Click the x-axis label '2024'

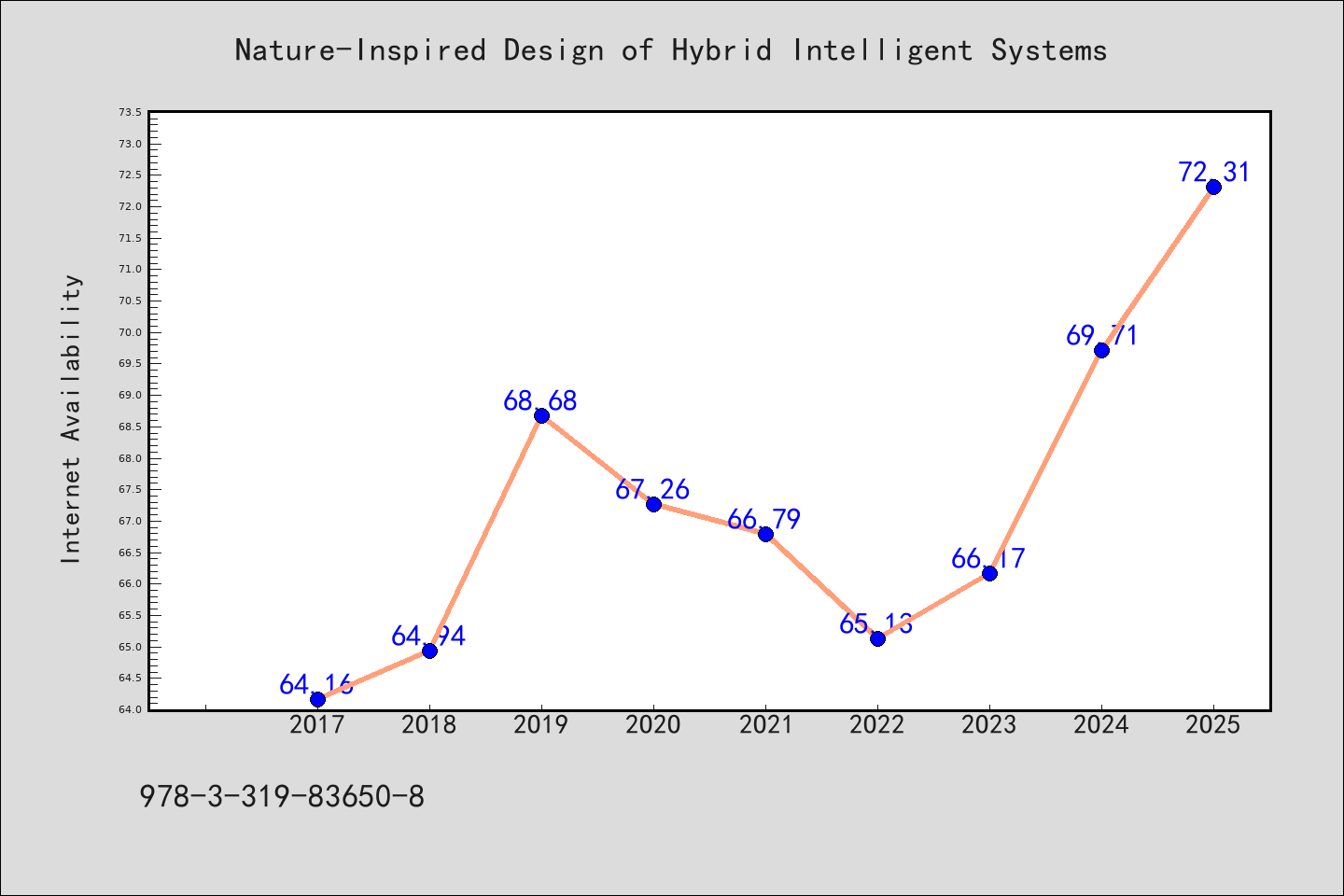point(1101,724)
